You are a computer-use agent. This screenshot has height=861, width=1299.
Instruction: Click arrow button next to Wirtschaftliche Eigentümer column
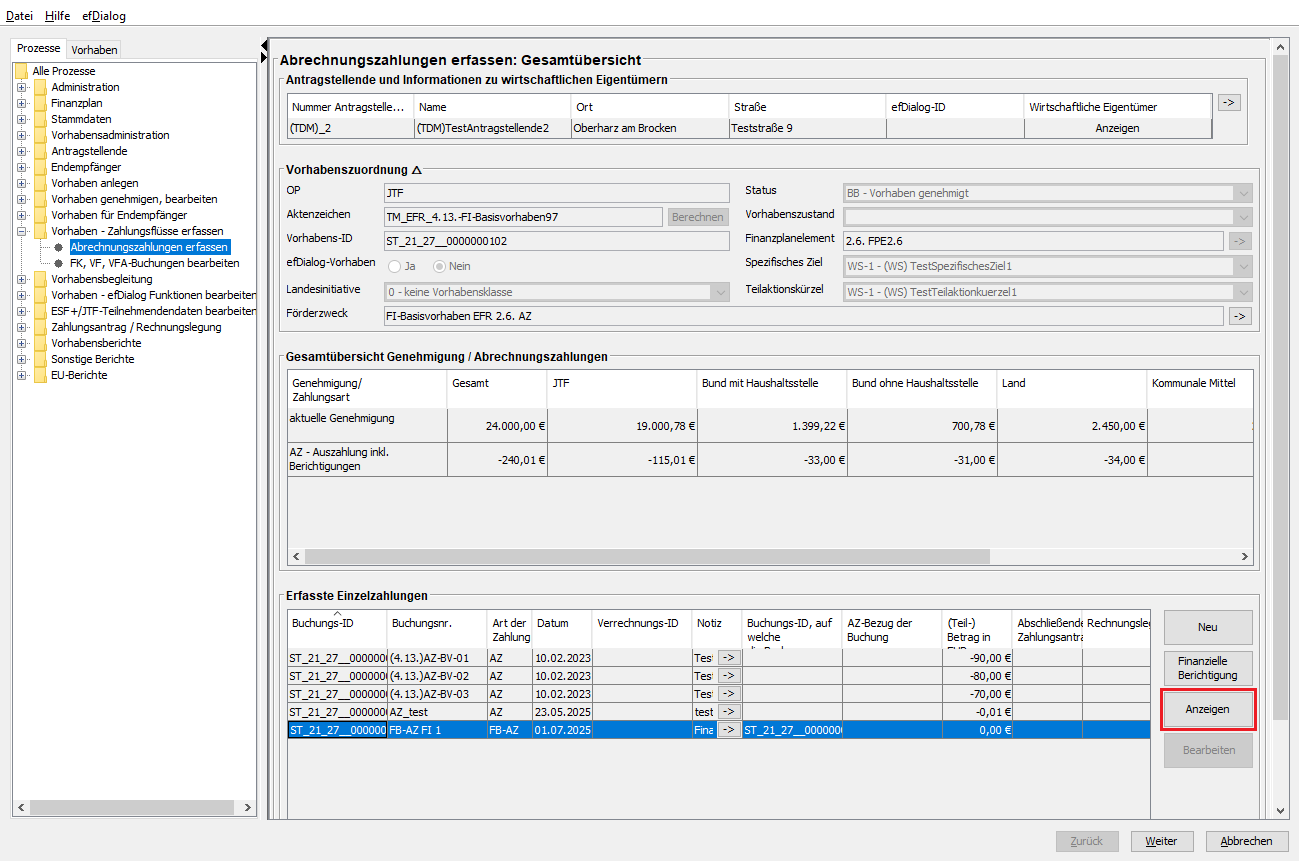pyautogui.click(x=1229, y=102)
